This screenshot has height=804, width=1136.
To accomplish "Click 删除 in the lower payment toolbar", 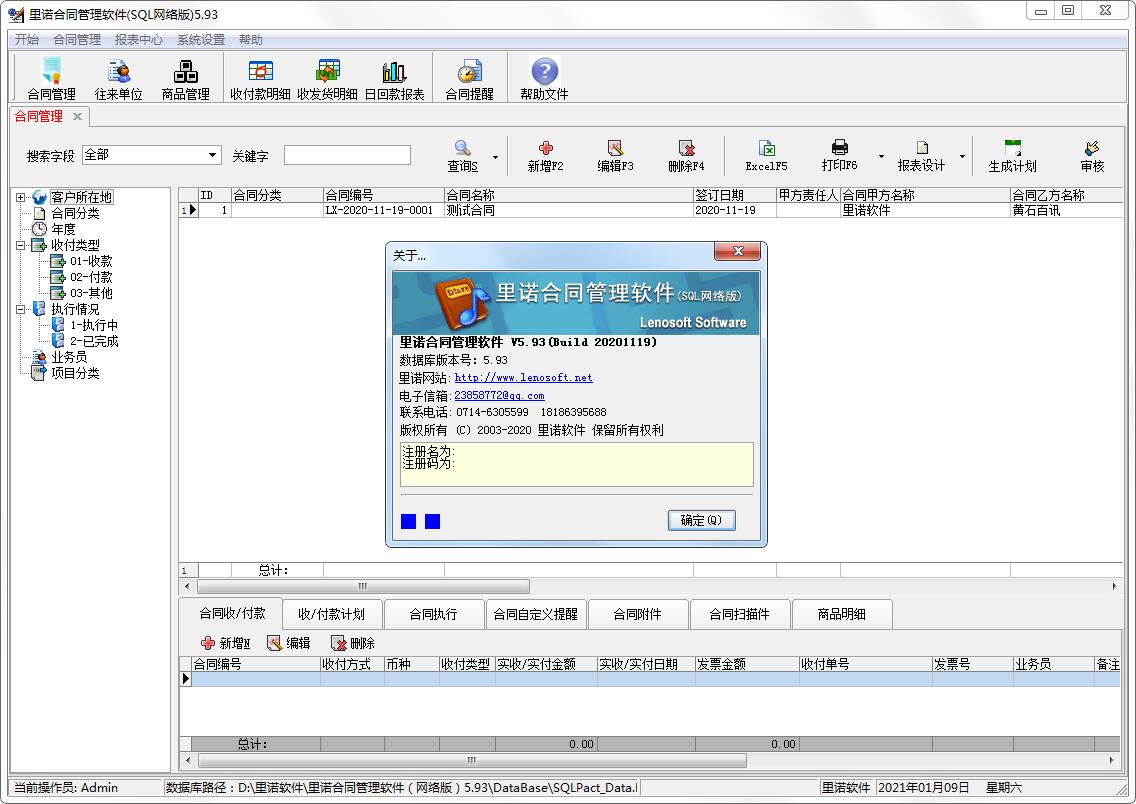I will tap(353, 643).
